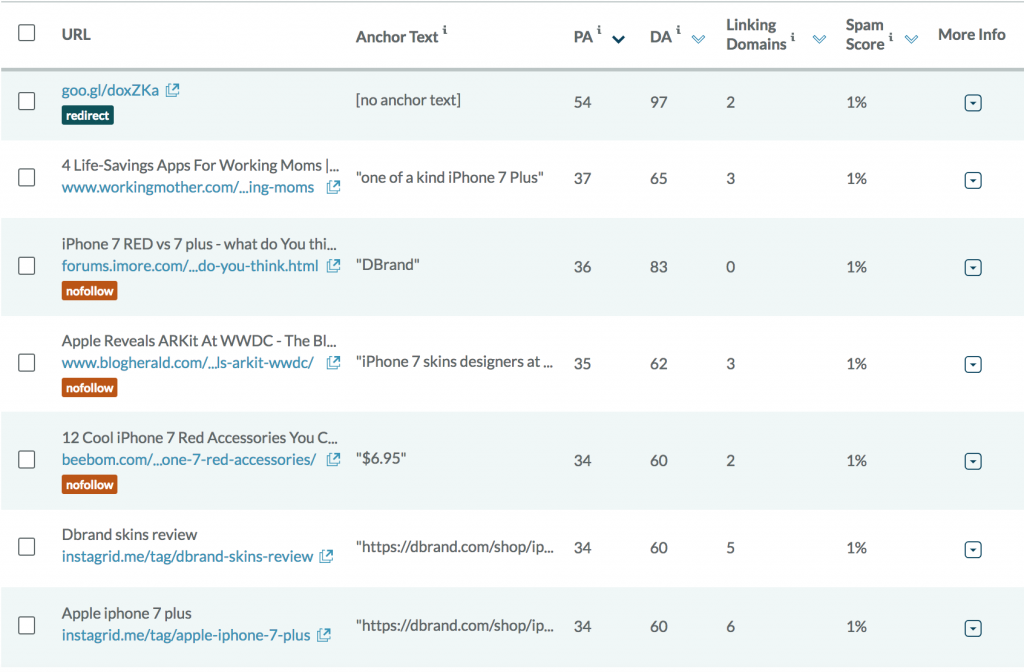Sort by PA column arrow
The image size is (1024, 672).
pyautogui.click(x=618, y=39)
